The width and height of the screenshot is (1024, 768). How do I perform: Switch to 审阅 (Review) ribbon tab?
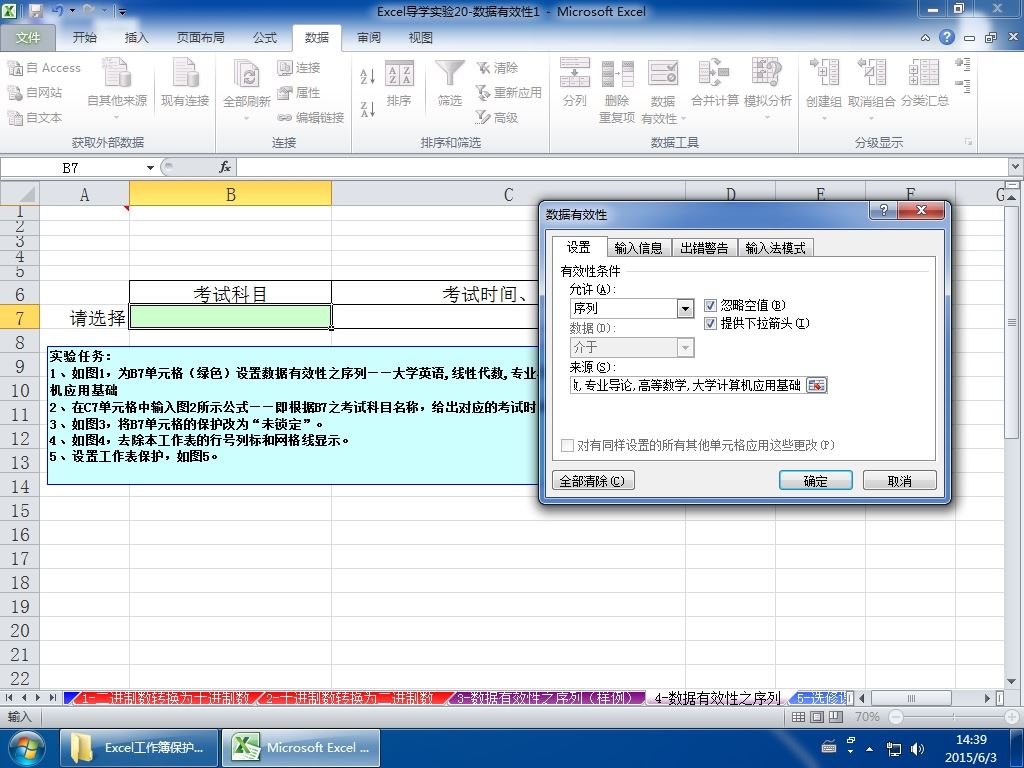coord(369,38)
